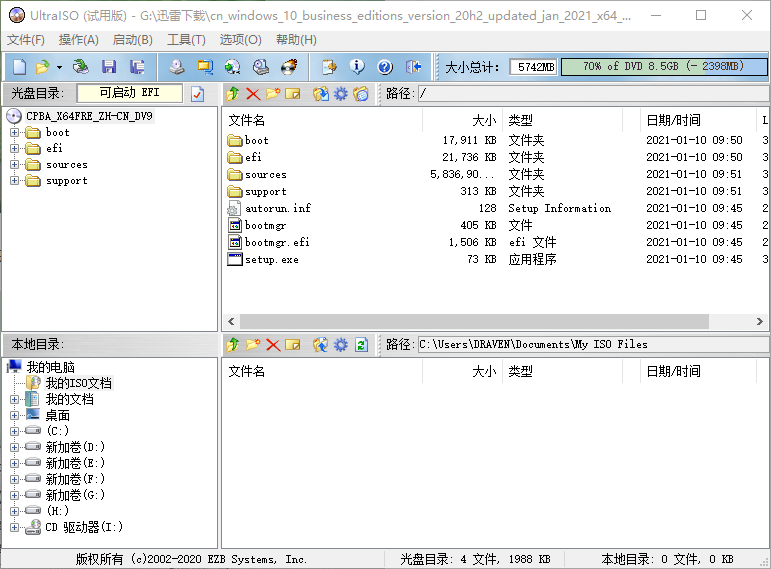Screen dimensions: 771x569
Task: Open the 文件(F) menu
Action: [x=26, y=40]
